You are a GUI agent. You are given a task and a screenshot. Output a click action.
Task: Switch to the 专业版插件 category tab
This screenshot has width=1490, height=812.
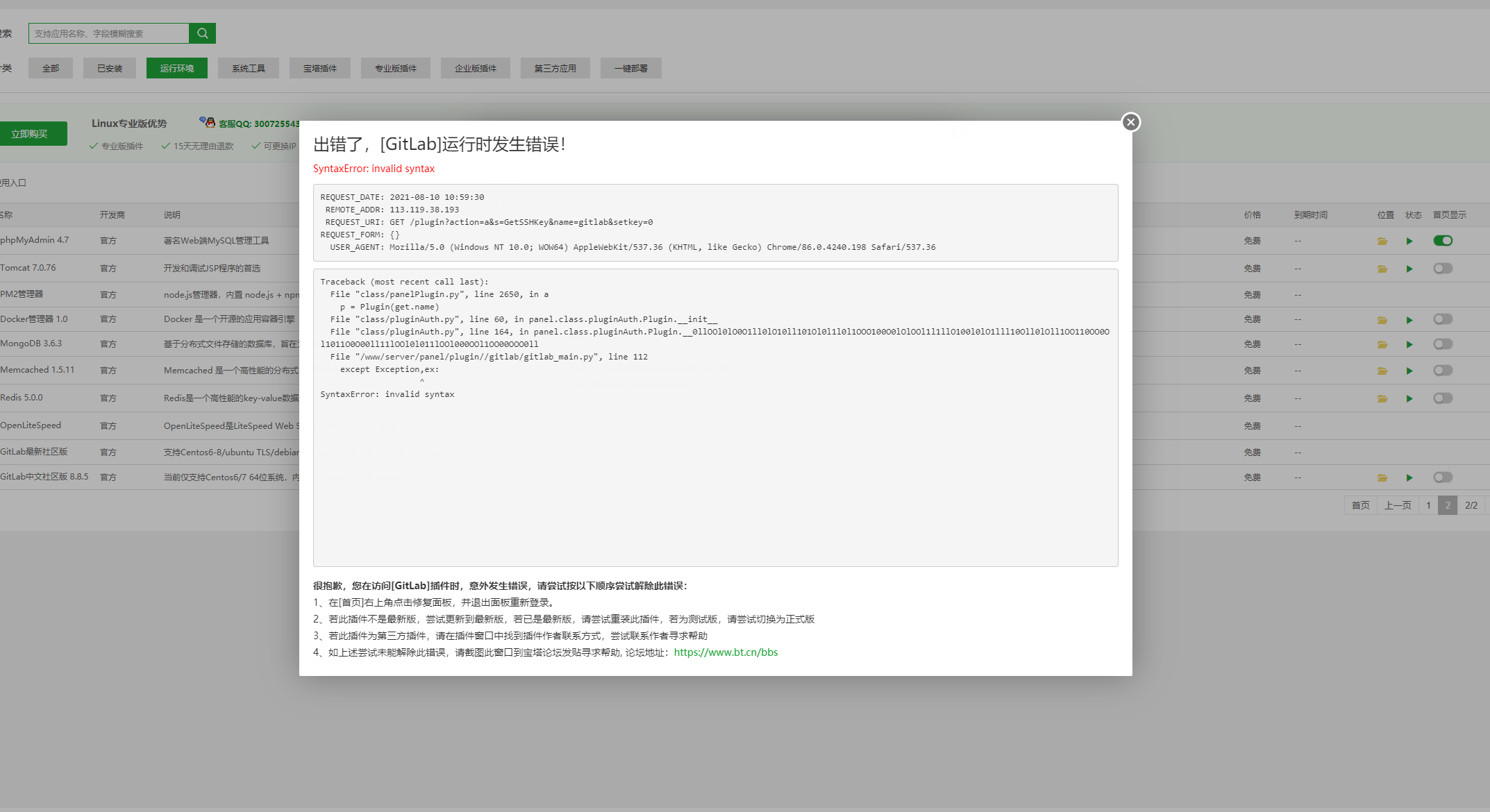(396, 68)
